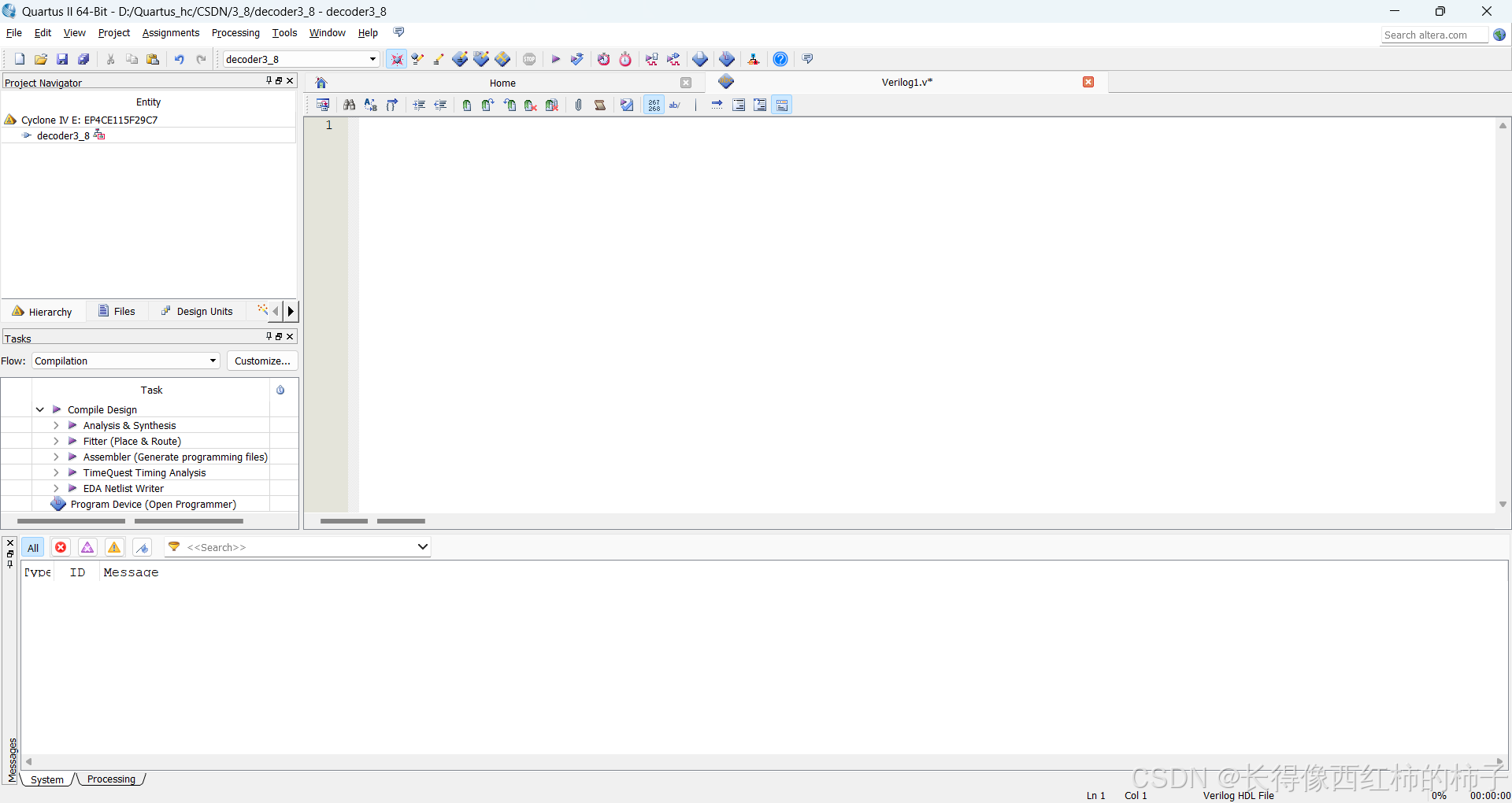Expand EDA Netlist Writer task
This screenshot has height=803, width=1512.
pyautogui.click(x=56, y=488)
